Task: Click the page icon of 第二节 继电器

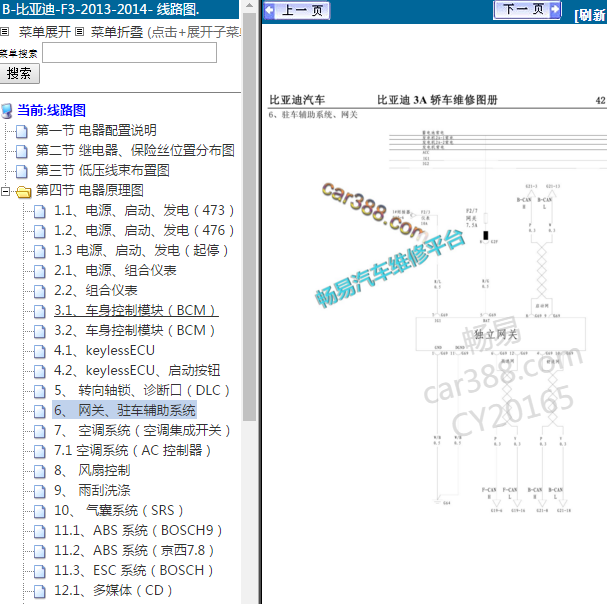Action: click(x=22, y=151)
